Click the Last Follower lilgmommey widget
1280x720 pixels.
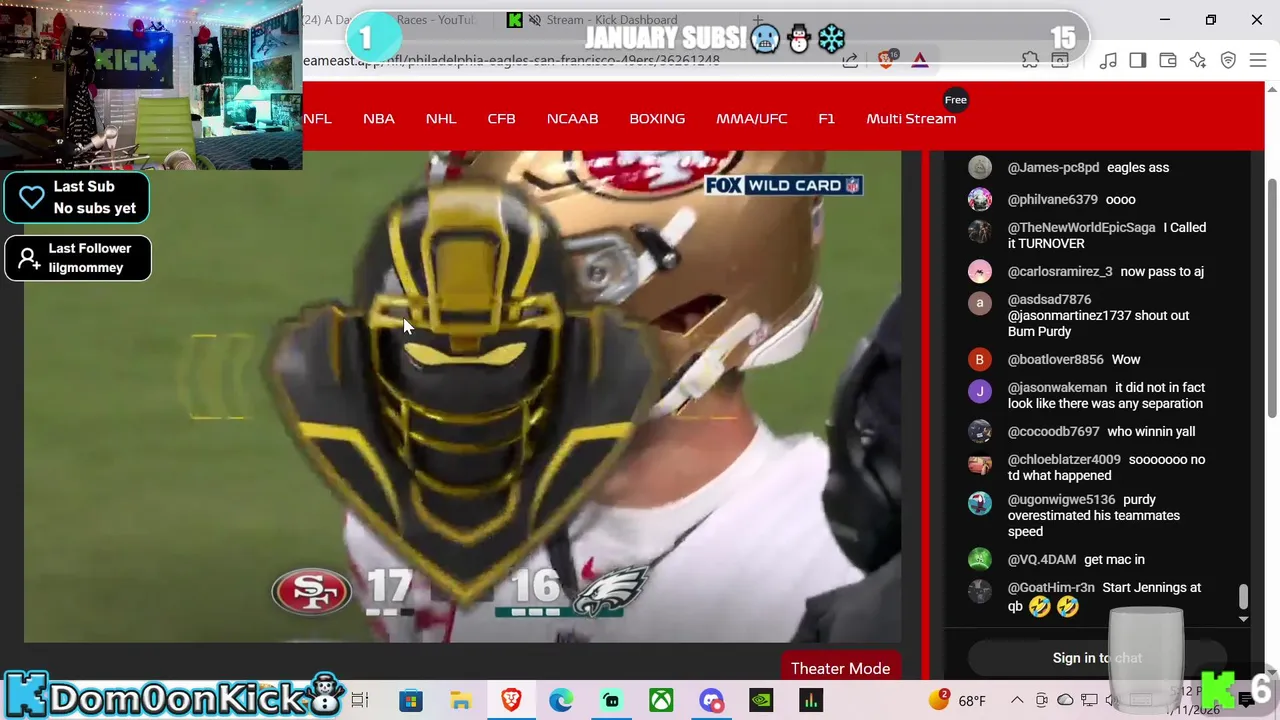(x=78, y=258)
